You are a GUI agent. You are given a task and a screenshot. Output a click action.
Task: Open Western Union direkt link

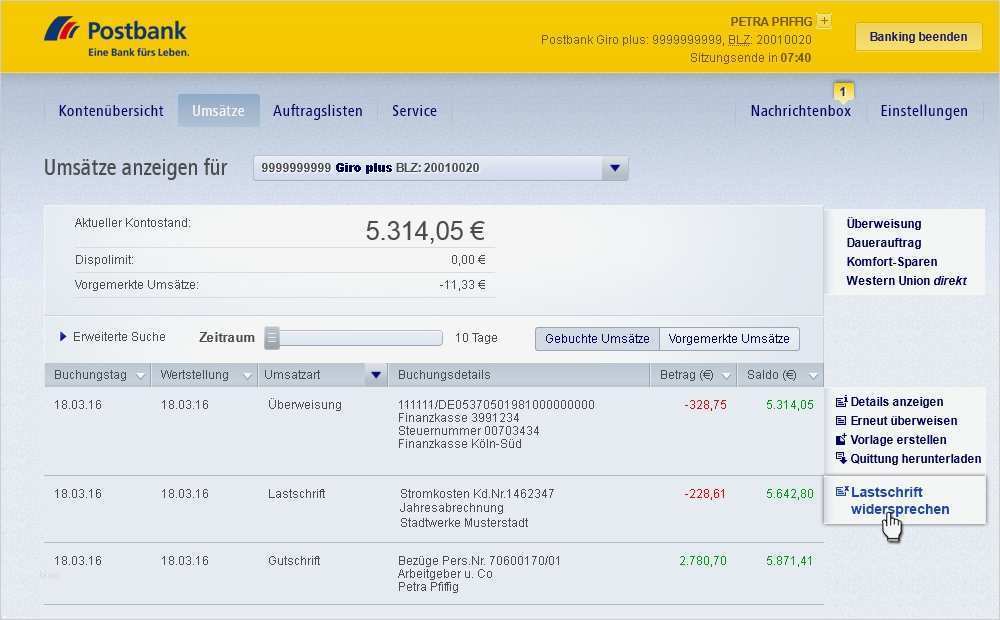pos(906,281)
